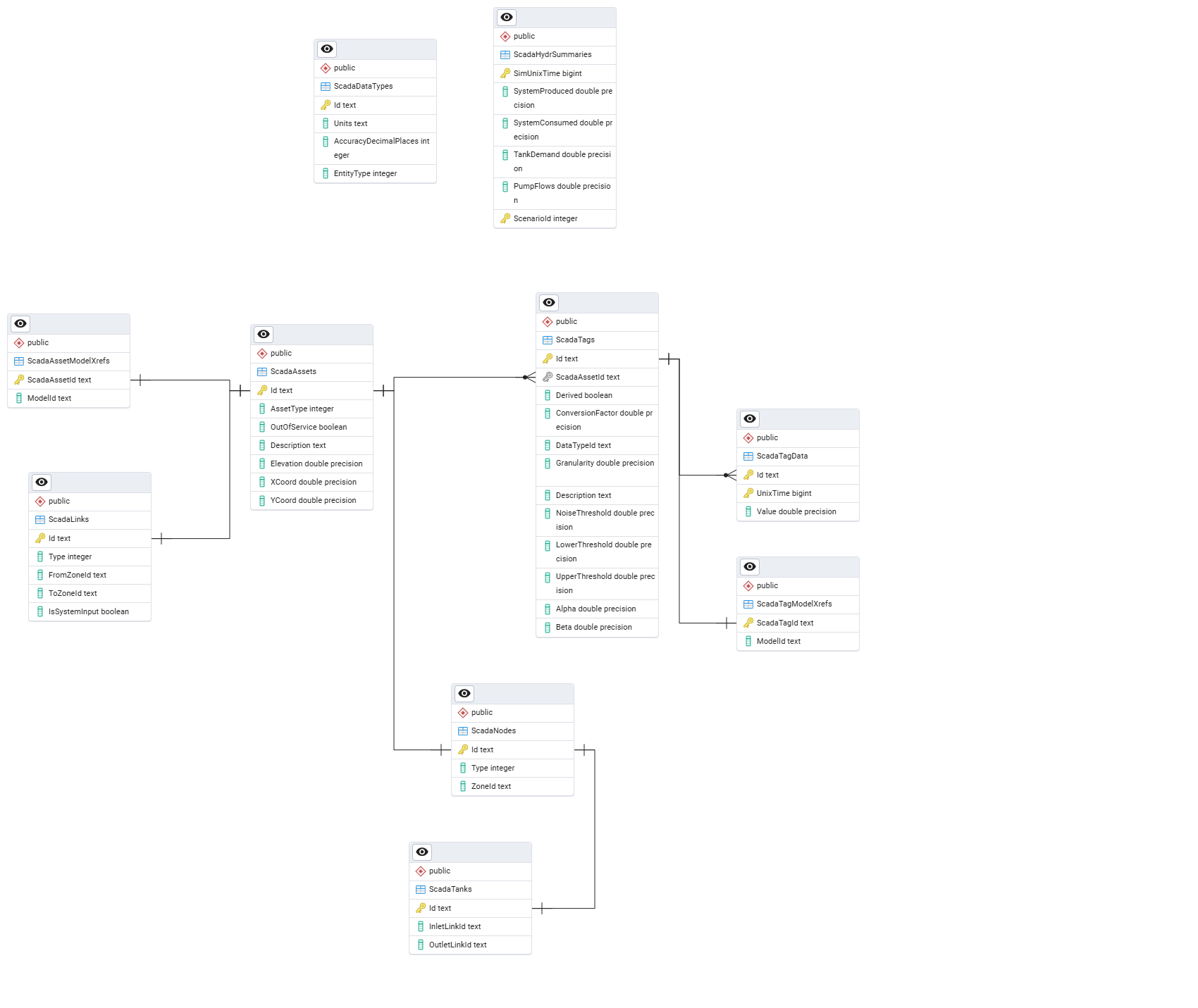The width and height of the screenshot is (1198, 1008).
Task: Click schema diamond icon in ScadaAssets
Action: click(262, 354)
